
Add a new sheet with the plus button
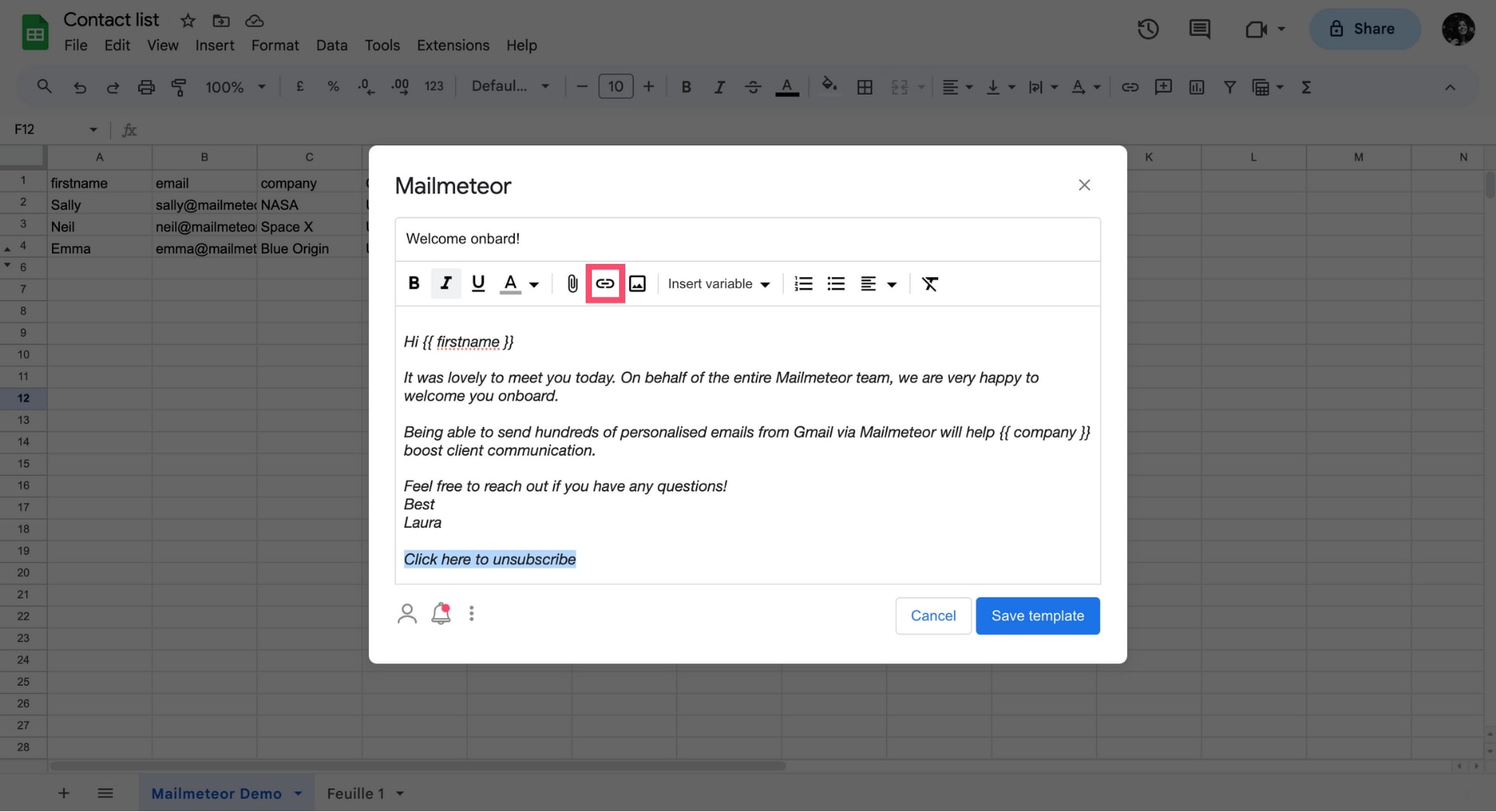[64, 793]
